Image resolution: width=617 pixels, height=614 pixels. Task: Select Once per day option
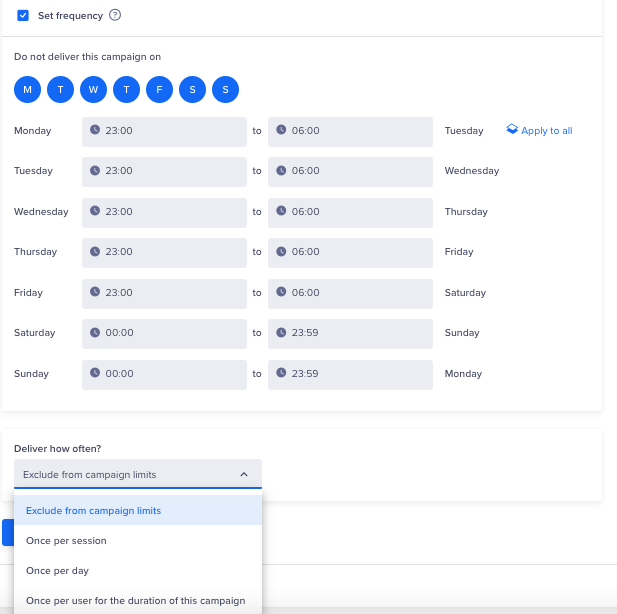pyautogui.click(x=59, y=571)
